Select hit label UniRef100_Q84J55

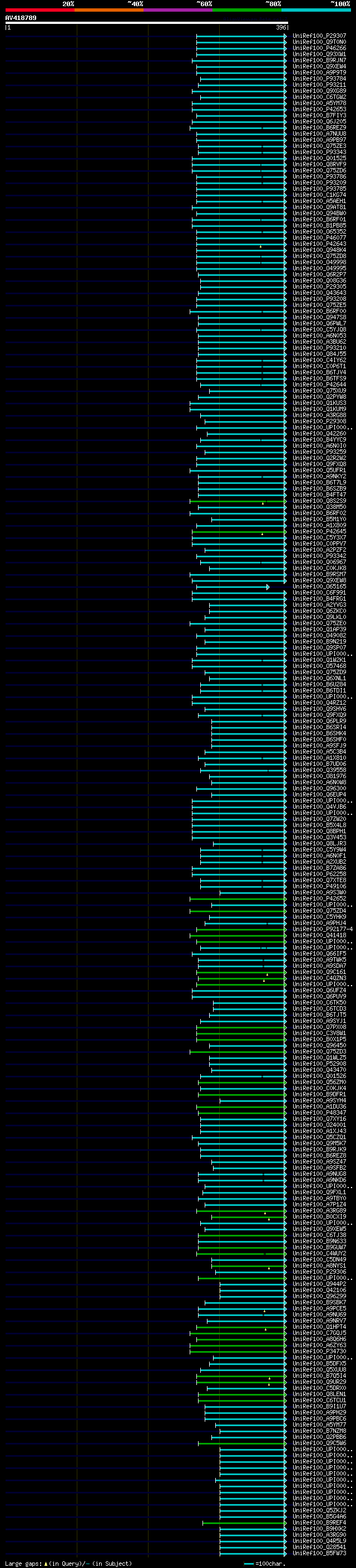(319, 354)
